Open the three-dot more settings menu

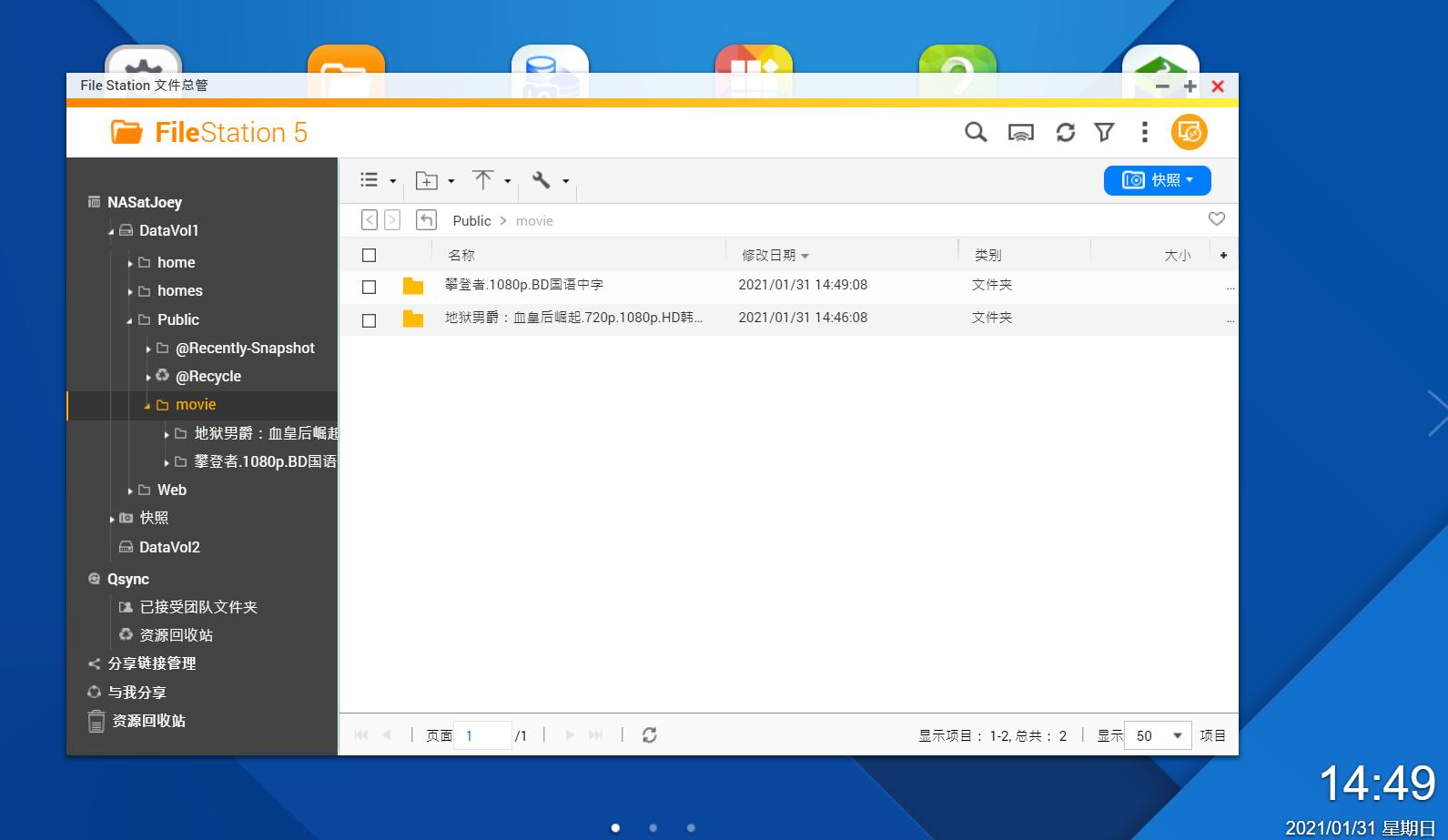click(1144, 133)
